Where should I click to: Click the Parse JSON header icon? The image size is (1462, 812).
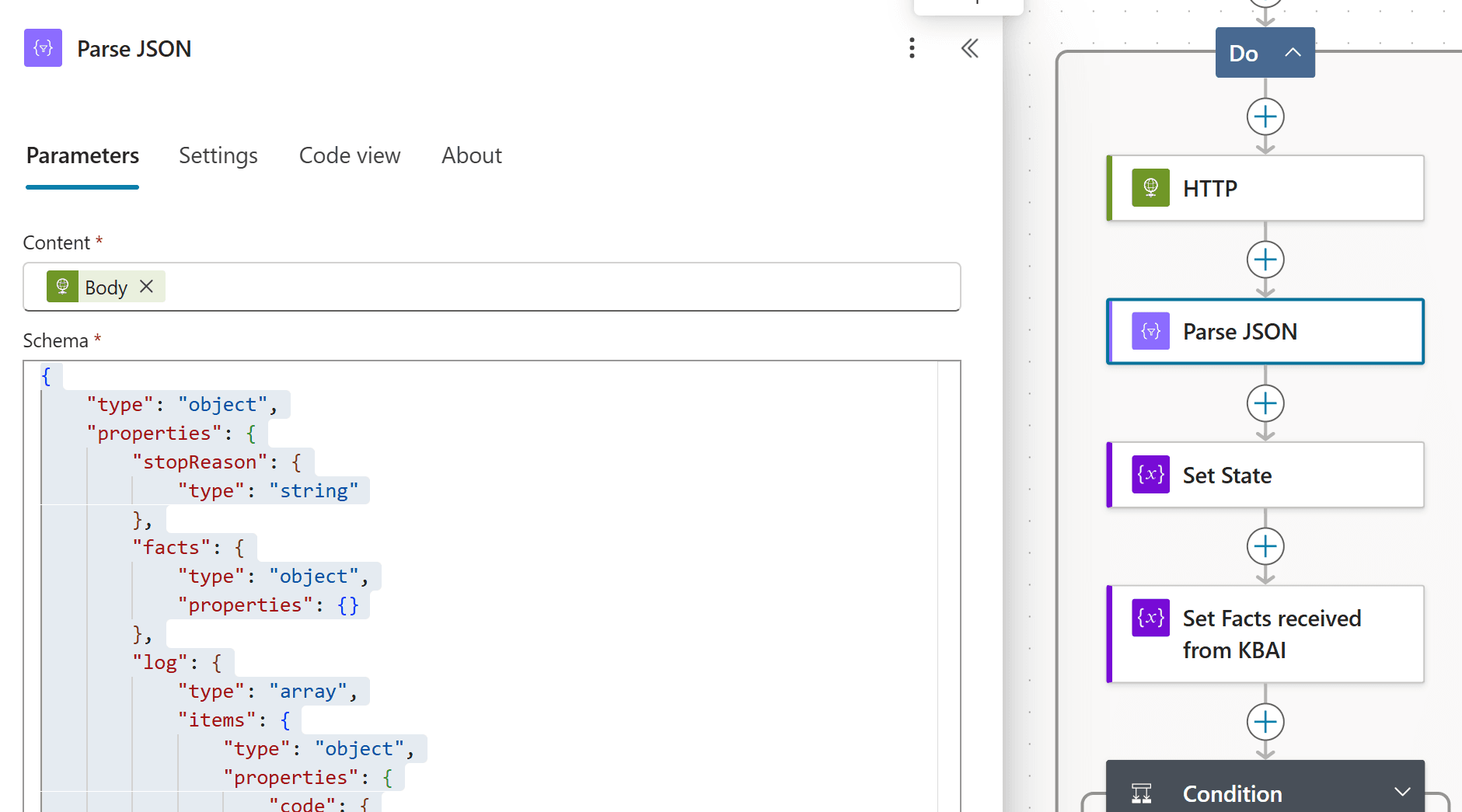[43, 48]
